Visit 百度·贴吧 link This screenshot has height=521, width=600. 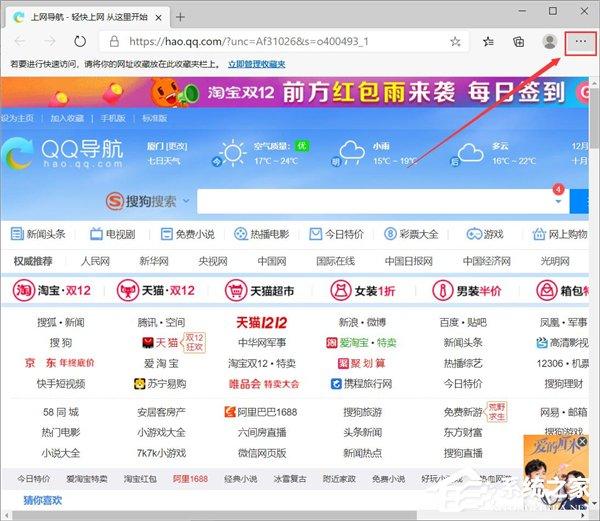pyautogui.click(x=463, y=322)
